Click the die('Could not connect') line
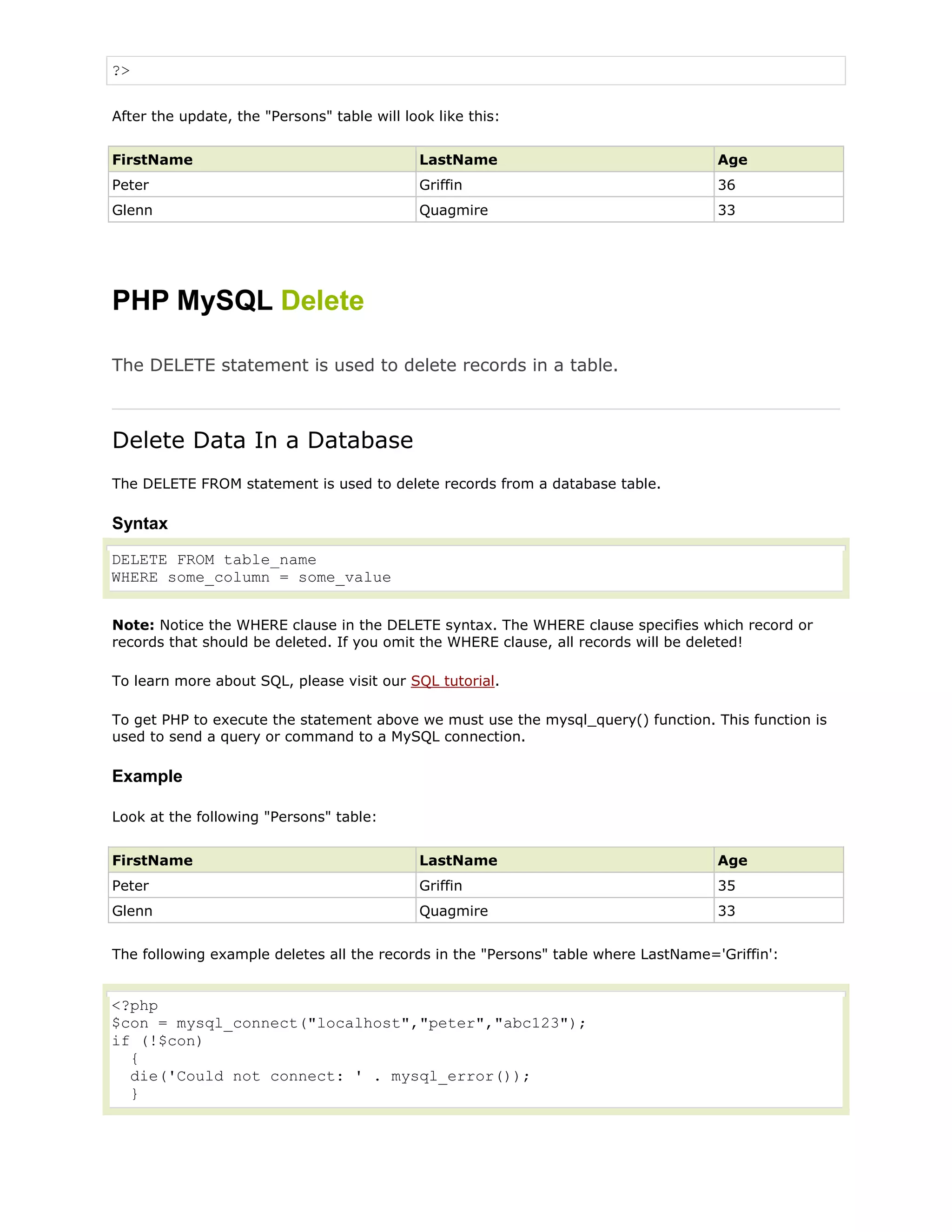 point(330,1076)
